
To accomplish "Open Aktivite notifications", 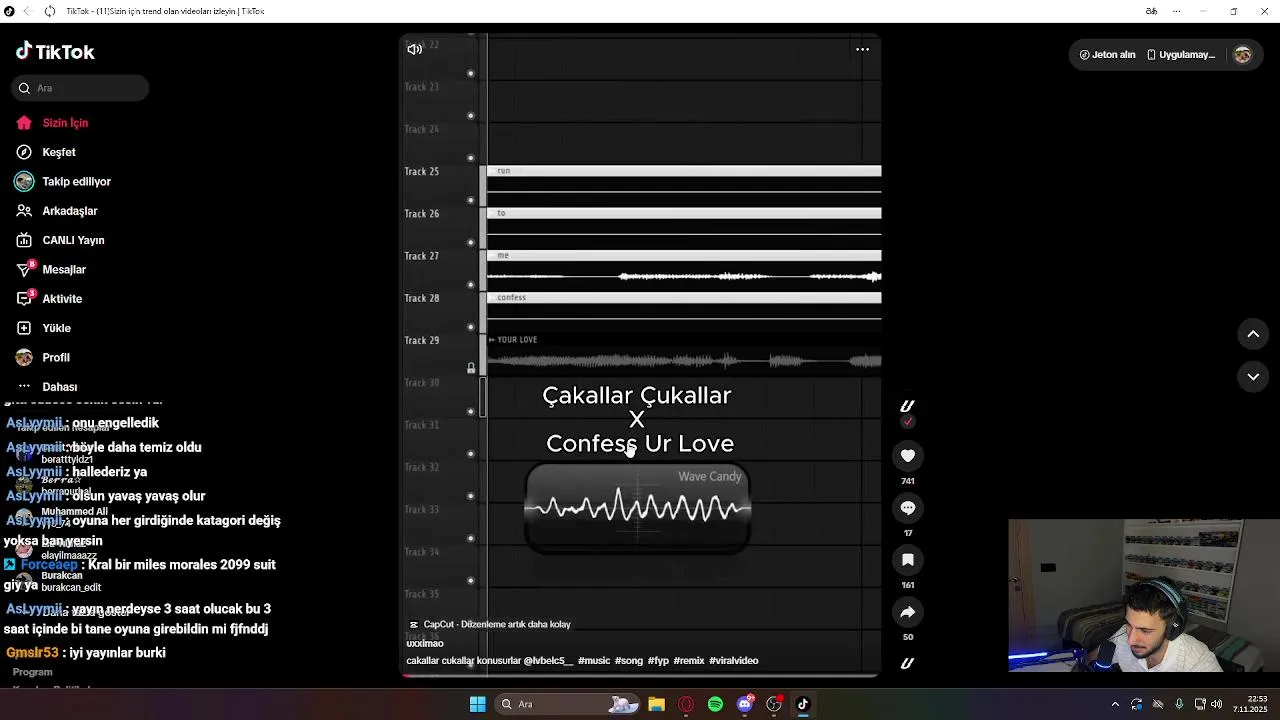I will point(62,299).
